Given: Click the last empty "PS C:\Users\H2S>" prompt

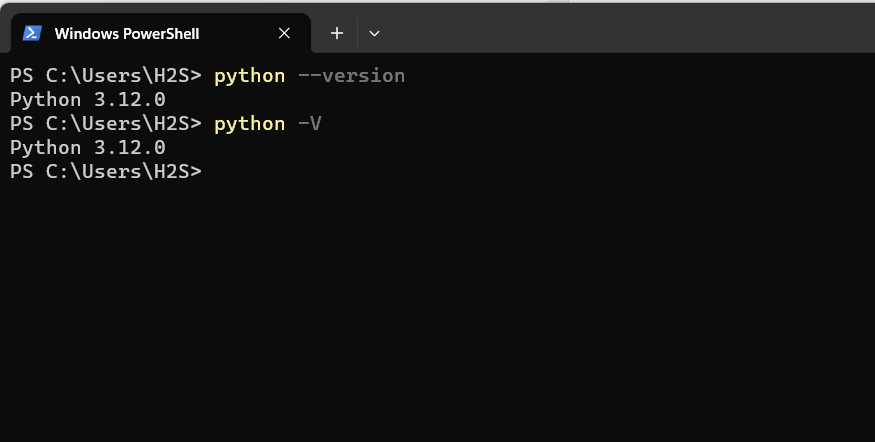Looking at the screenshot, I should [105, 171].
